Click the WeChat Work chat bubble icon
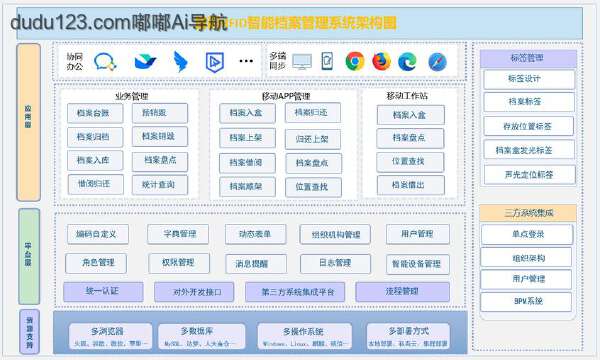This screenshot has width=600, height=360. 105,62
